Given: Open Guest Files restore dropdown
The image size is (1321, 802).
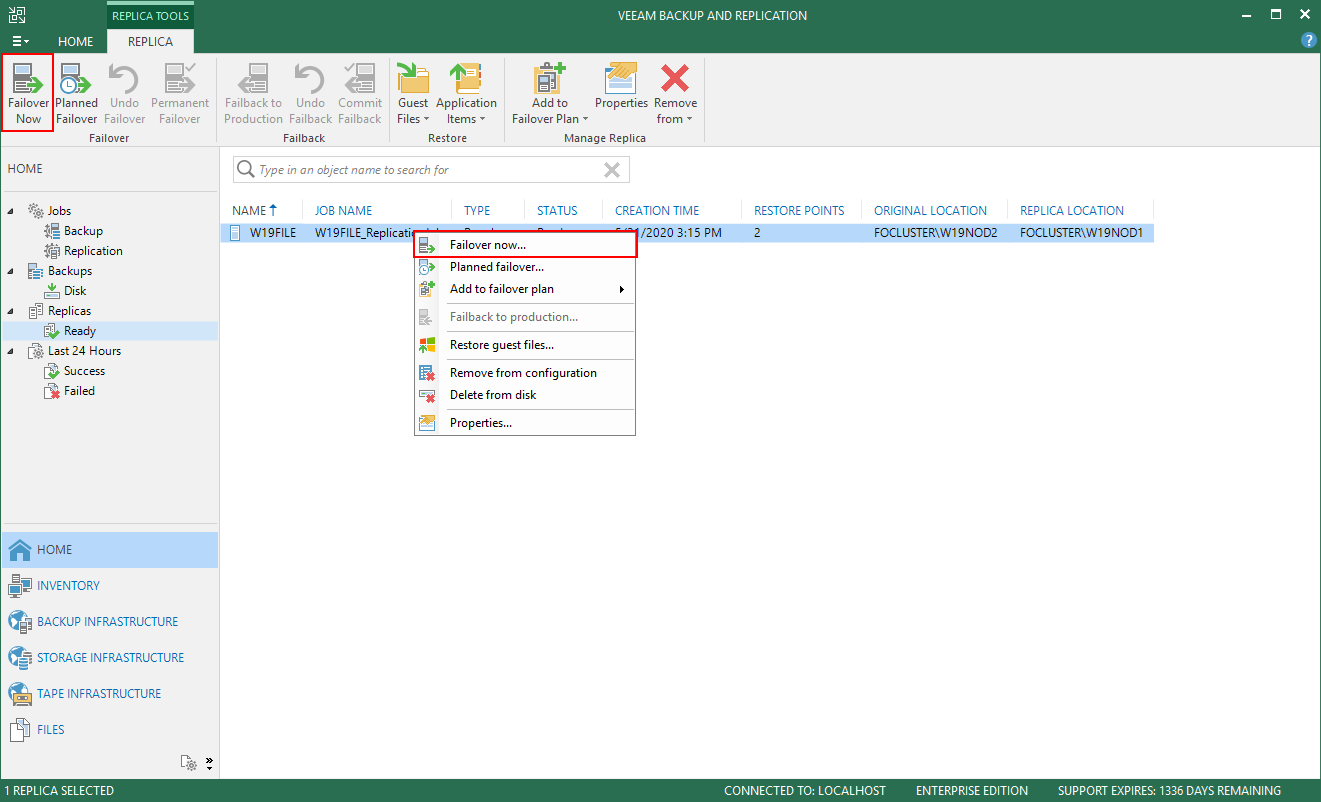Looking at the screenshot, I should pos(413,94).
